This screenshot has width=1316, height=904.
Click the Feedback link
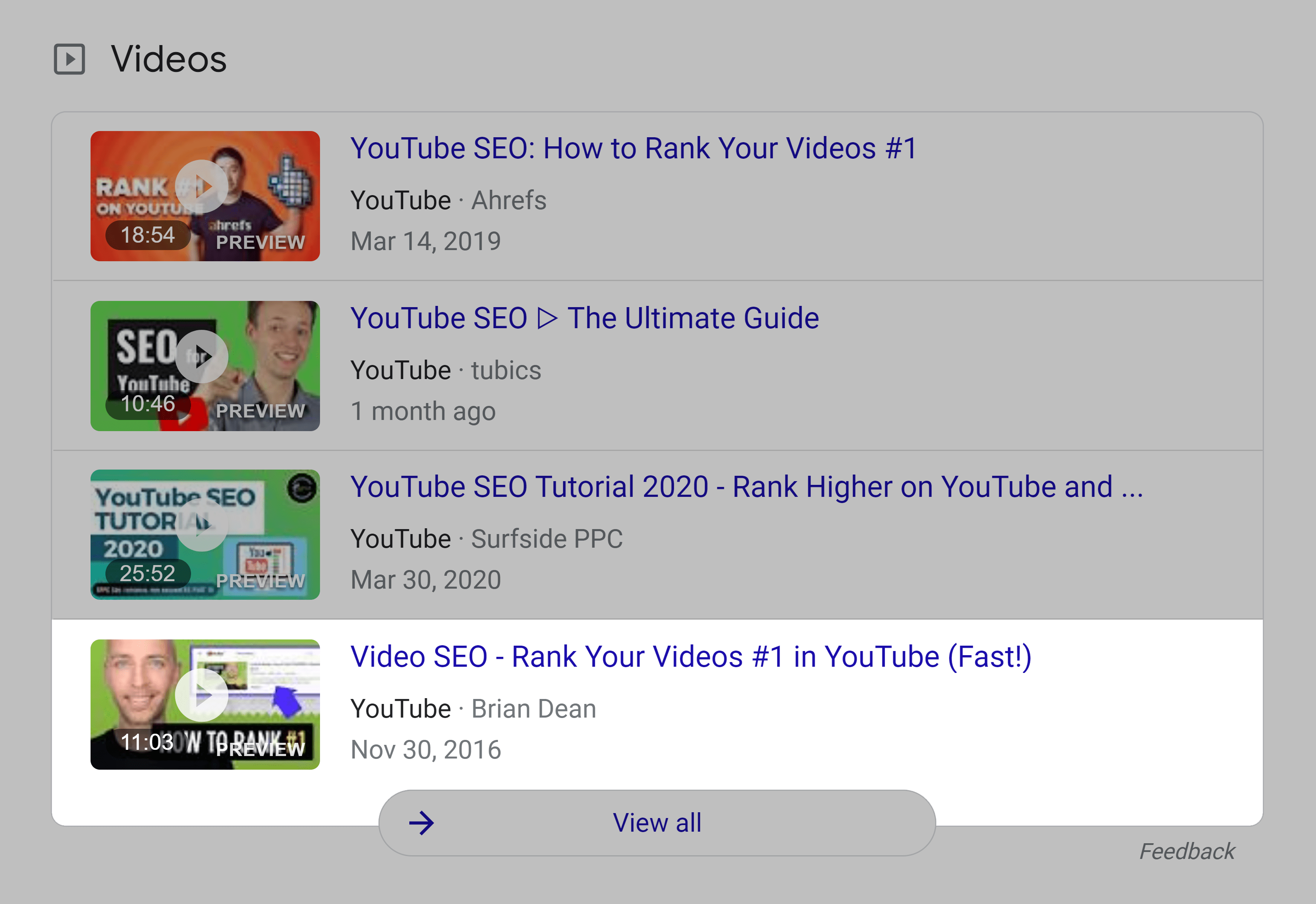click(1187, 852)
